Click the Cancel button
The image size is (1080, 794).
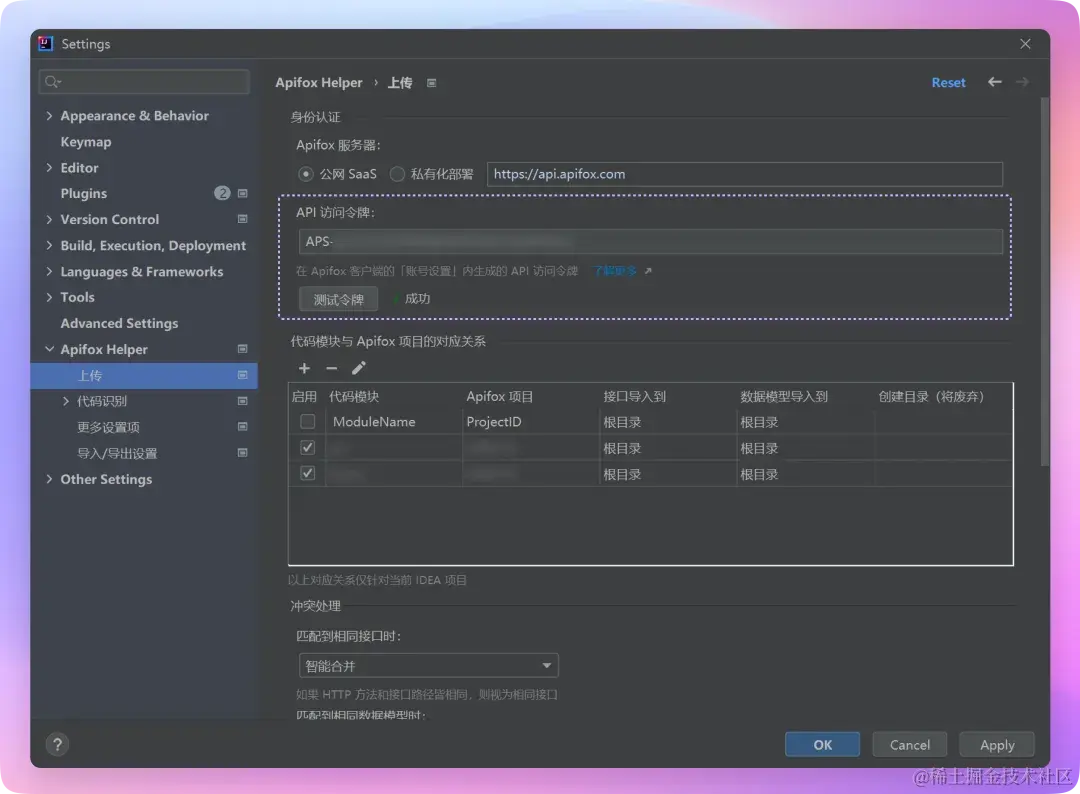[909, 744]
